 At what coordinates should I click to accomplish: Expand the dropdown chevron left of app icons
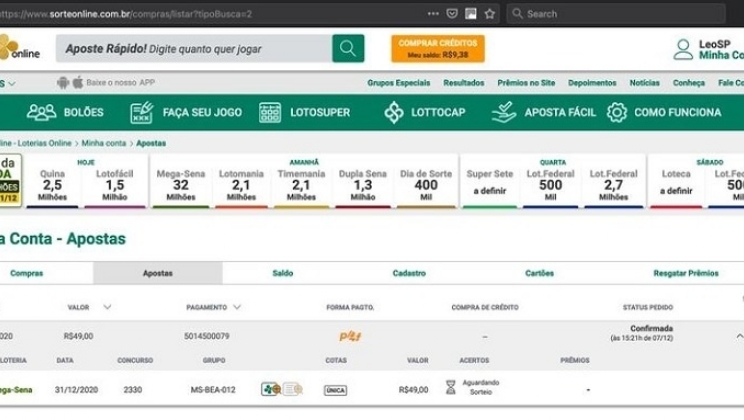11,84
